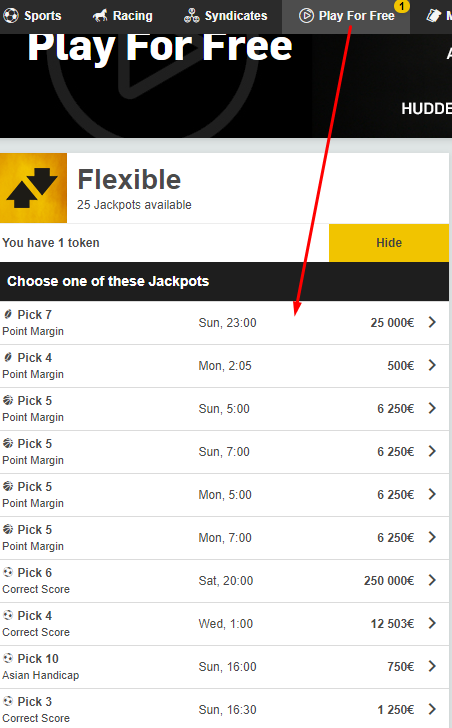Open the Sports menu tab
The width and height of the screenshot is (452, 728).
point(32,16)
